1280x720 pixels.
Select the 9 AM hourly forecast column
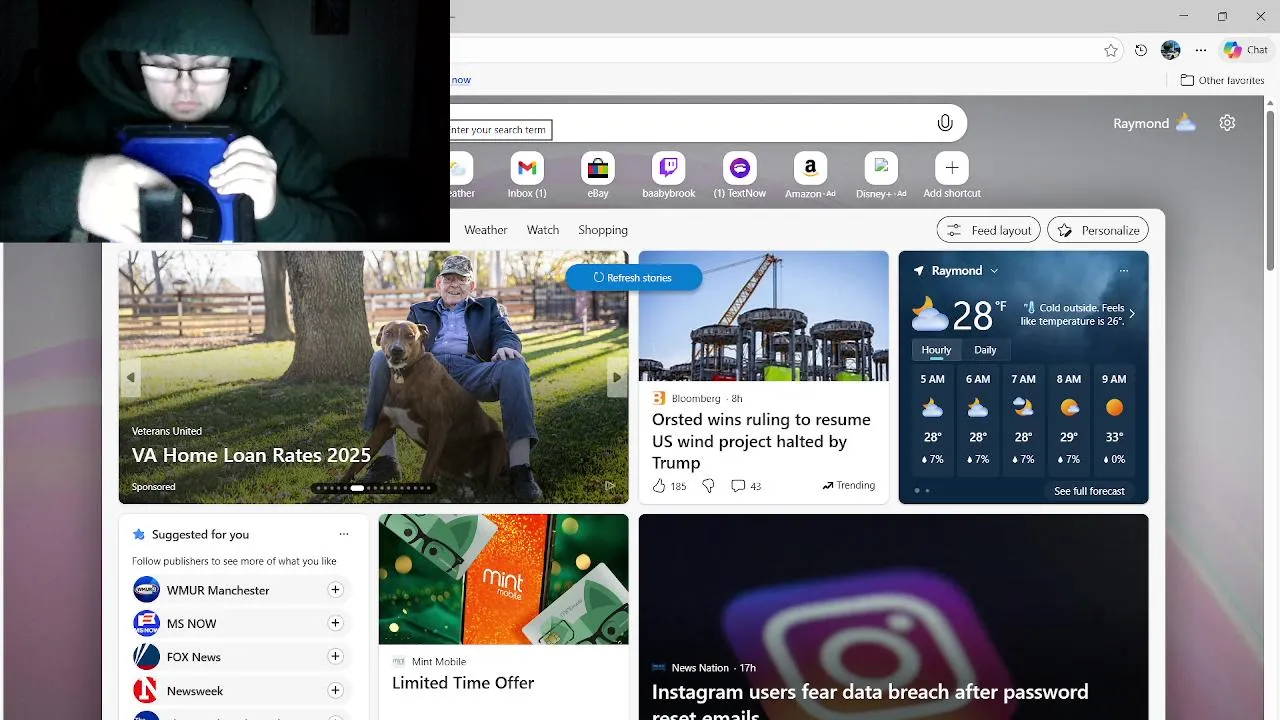[x=1114, y=419]
